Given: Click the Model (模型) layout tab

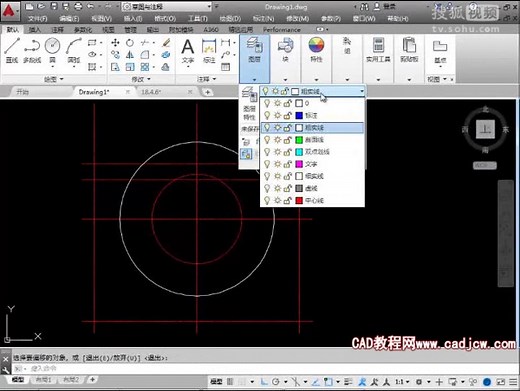Looking at the screenshot, I should (x=18, y=380).
